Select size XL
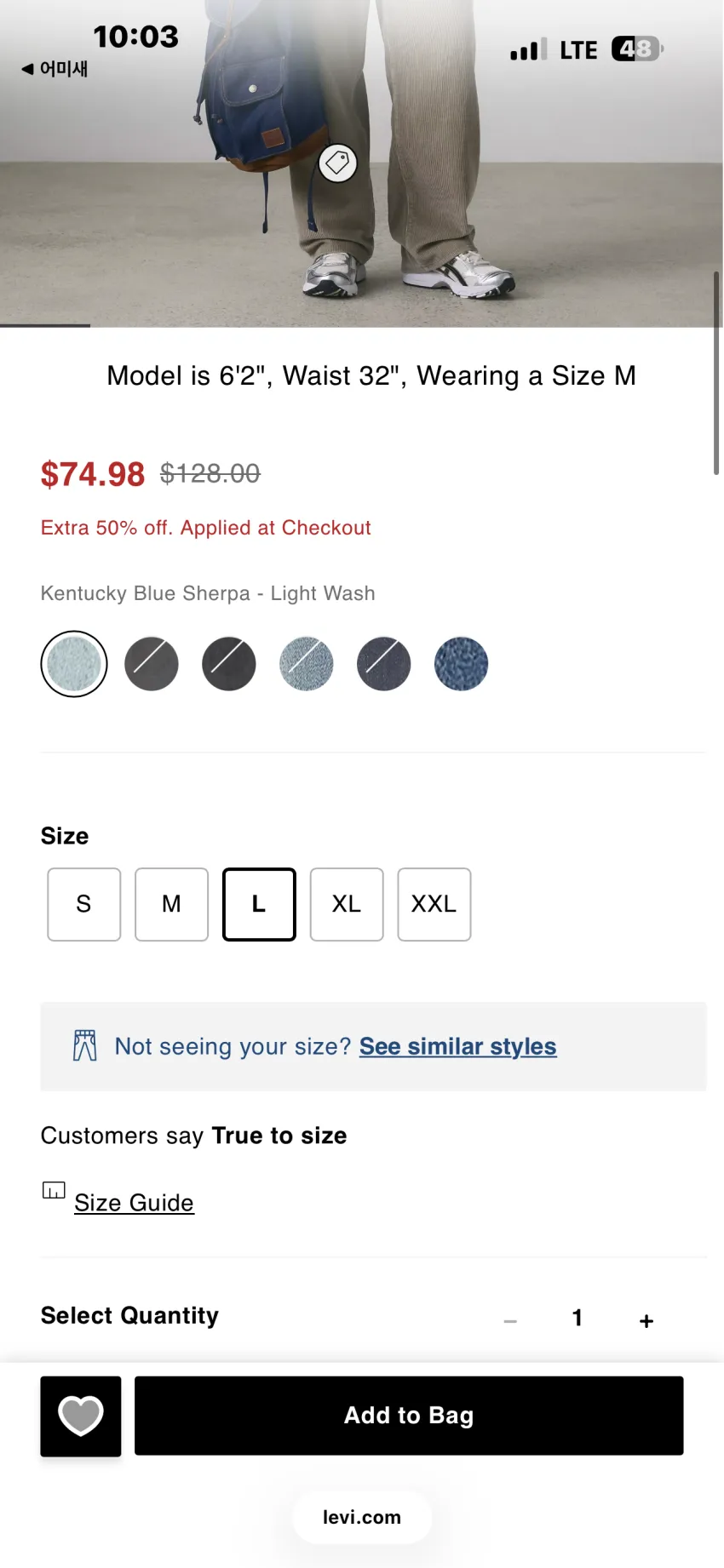 tap(347, 904)
